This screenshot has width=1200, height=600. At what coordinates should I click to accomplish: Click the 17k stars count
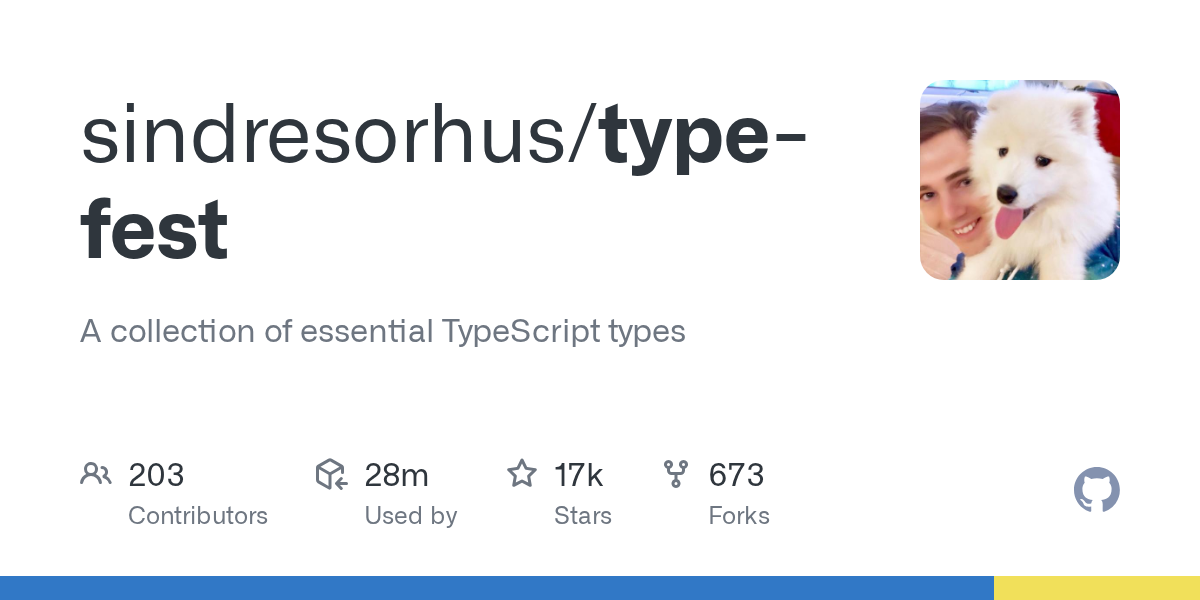579,475
